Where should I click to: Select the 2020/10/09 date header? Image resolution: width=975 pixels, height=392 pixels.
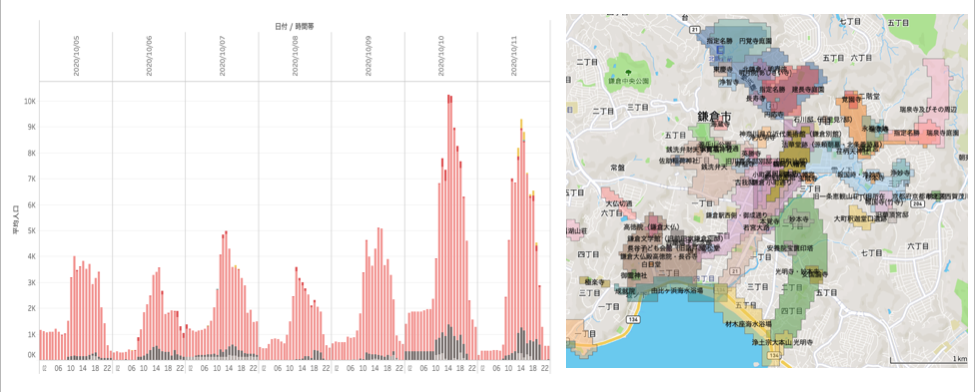(x=369, y=55)
